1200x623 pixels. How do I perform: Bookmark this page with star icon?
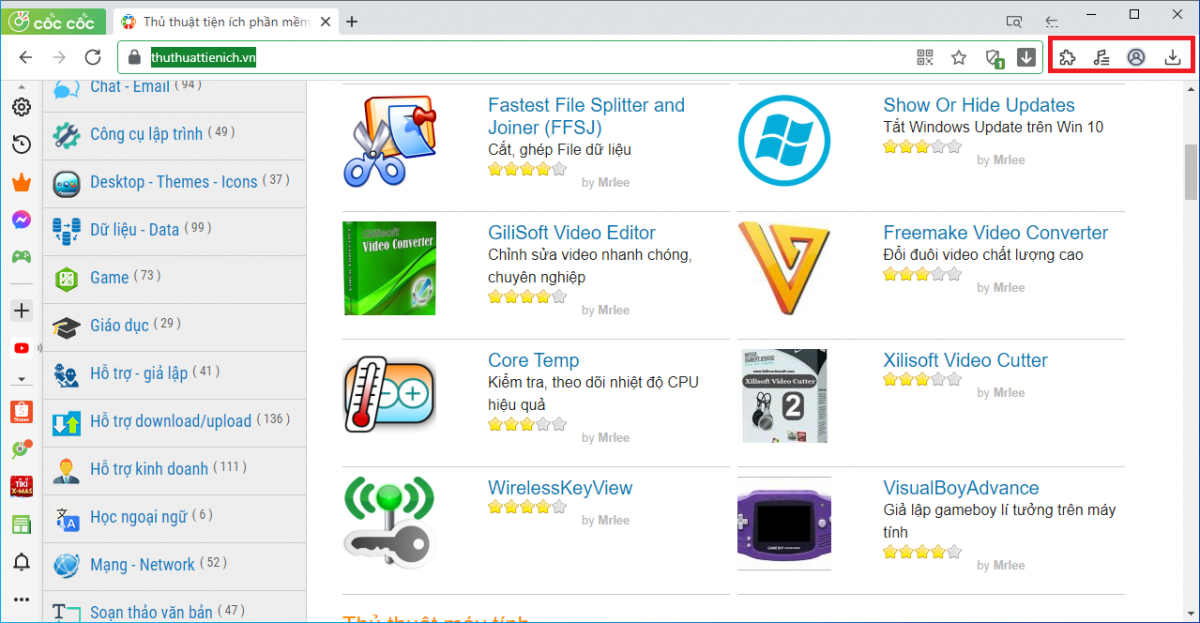pos(959,57)
